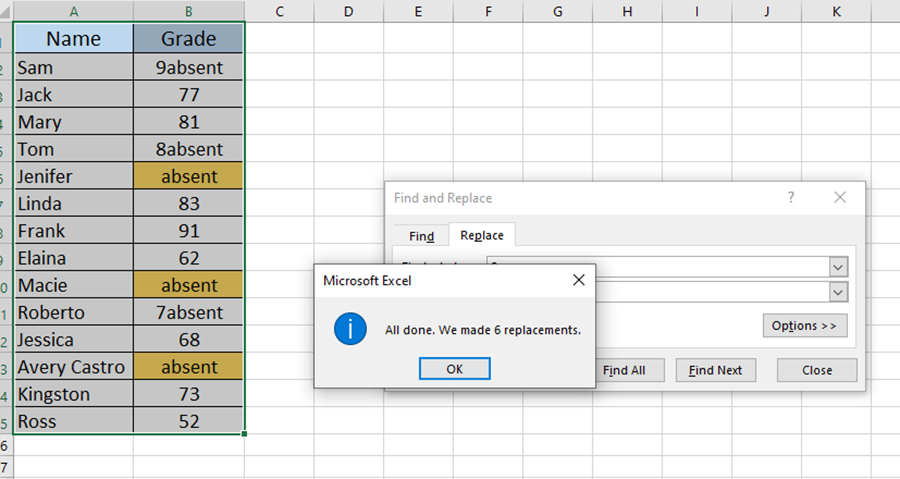This screenshot has height=479, width=900.
Task: Select the cell containing Ross
Action: [x=73, y=421]
